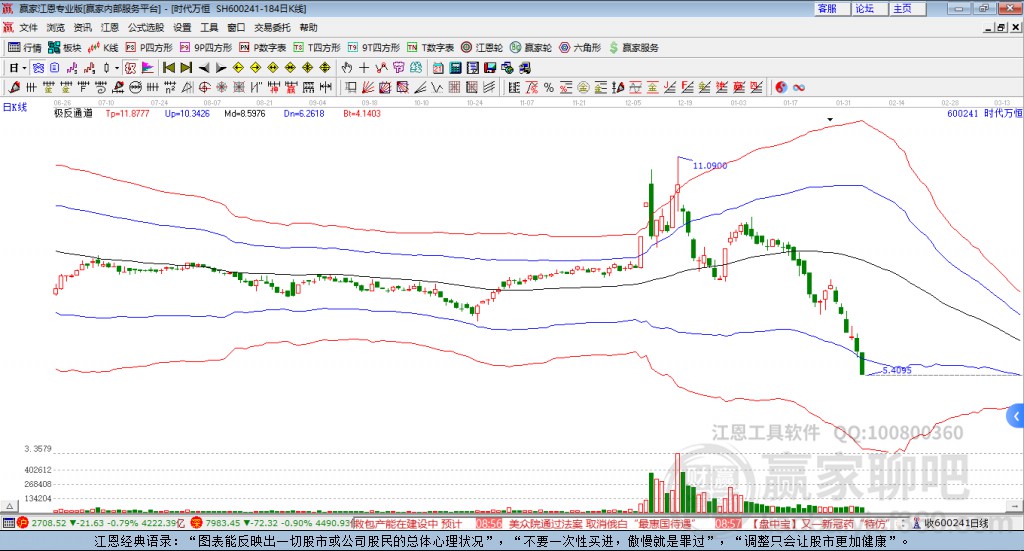
Task: Click the 11.0900 high price label
Action: tap(710, 166)
